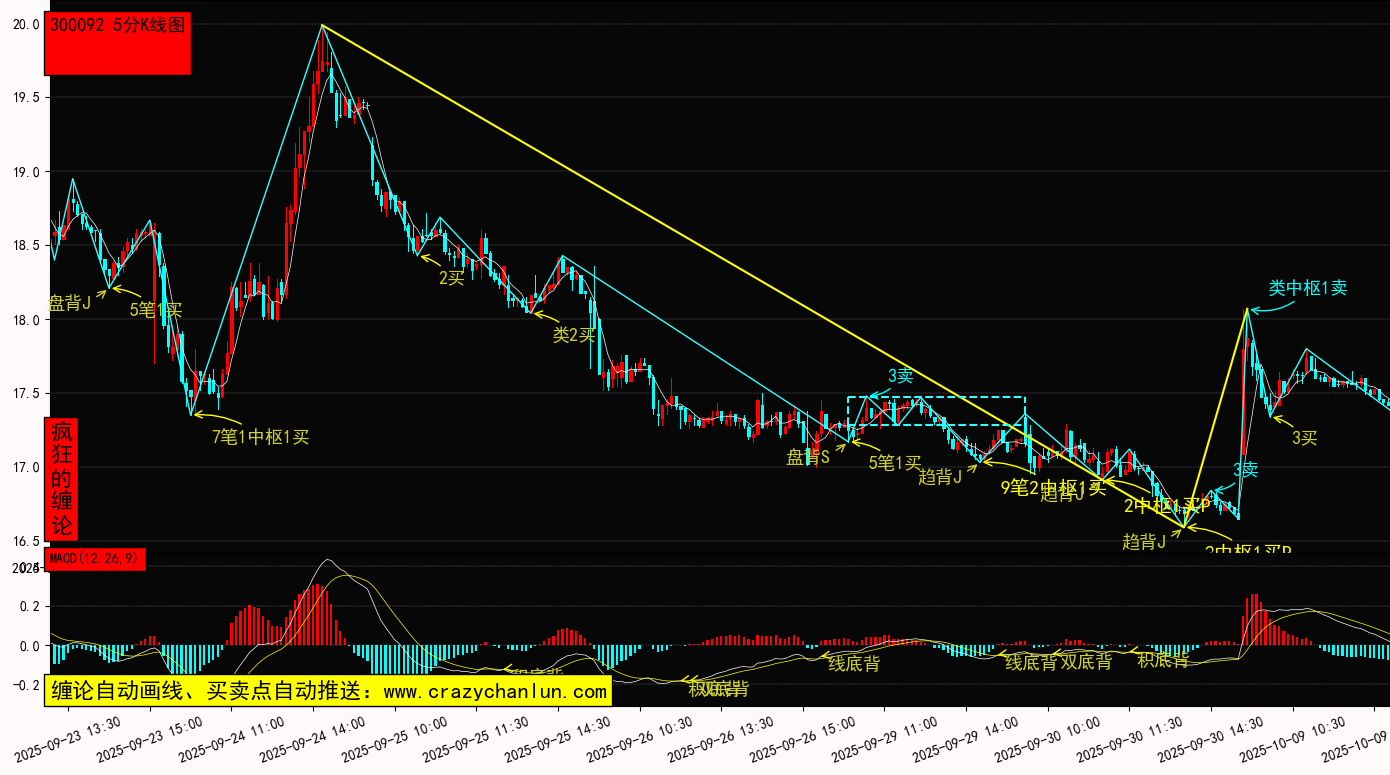Click the 双底背 label in MACD panel
Image resolution: width=1390 pixels, height=775 pixels.
tap(1085, 661)
